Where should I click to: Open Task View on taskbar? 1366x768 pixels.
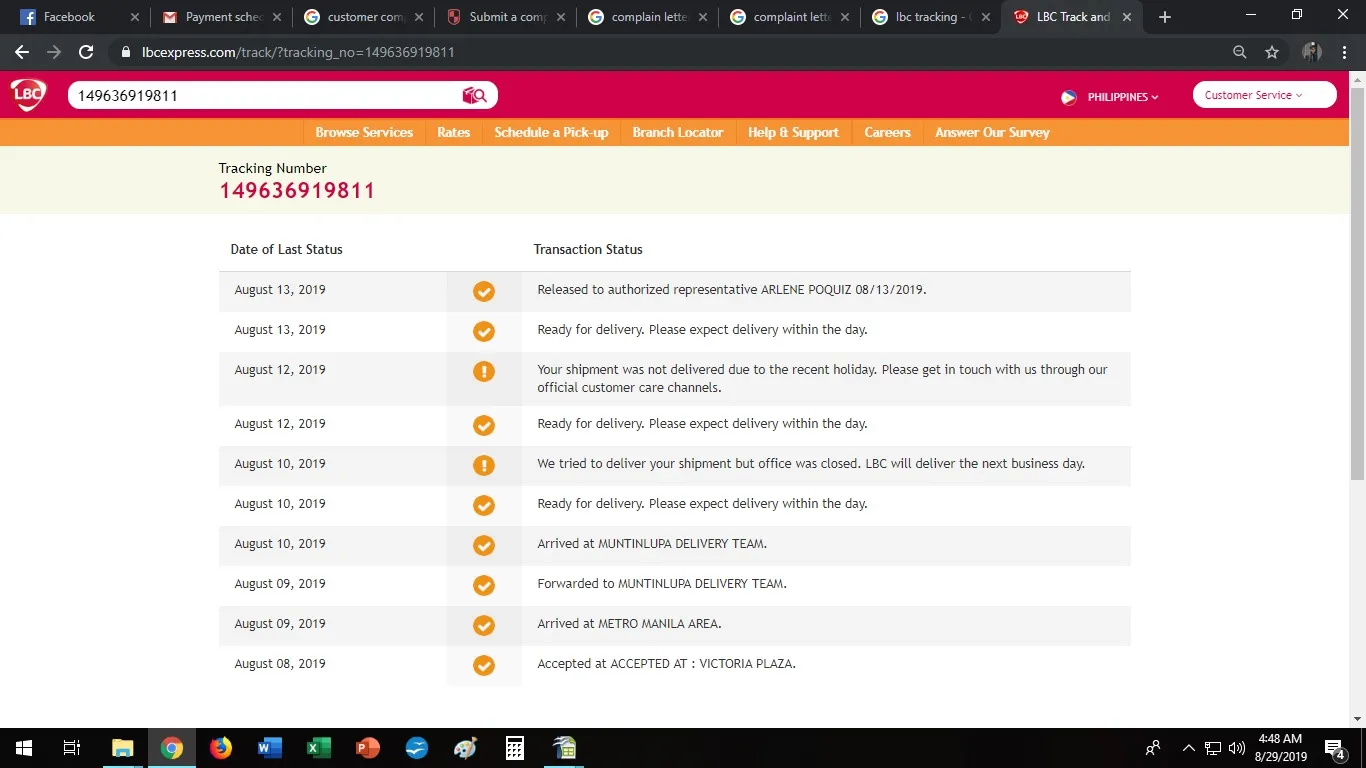[x=72, y=748]
